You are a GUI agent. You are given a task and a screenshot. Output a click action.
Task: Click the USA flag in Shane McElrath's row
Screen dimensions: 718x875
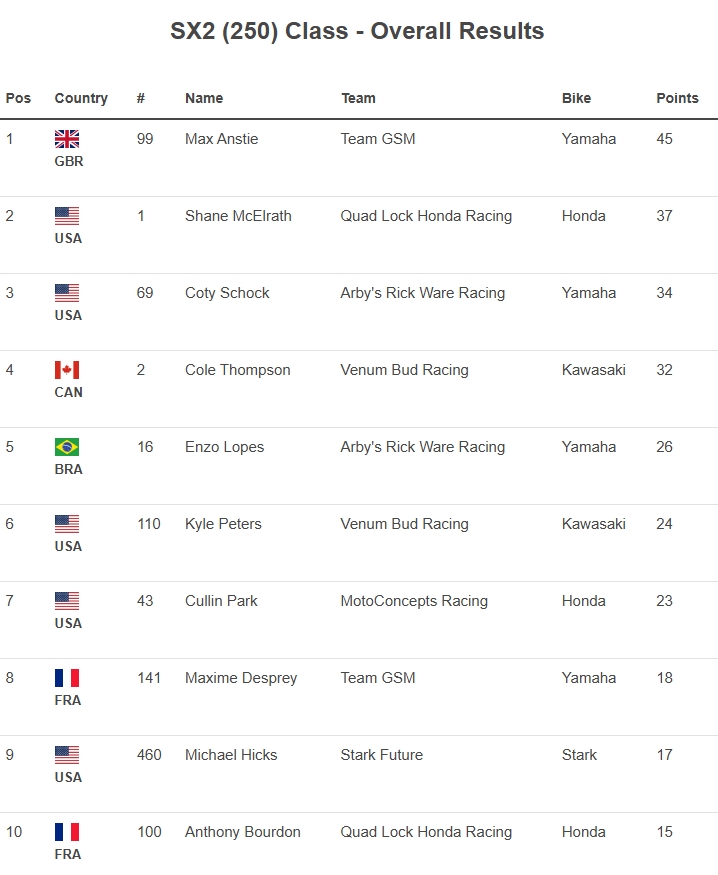[x=67, y=216]
